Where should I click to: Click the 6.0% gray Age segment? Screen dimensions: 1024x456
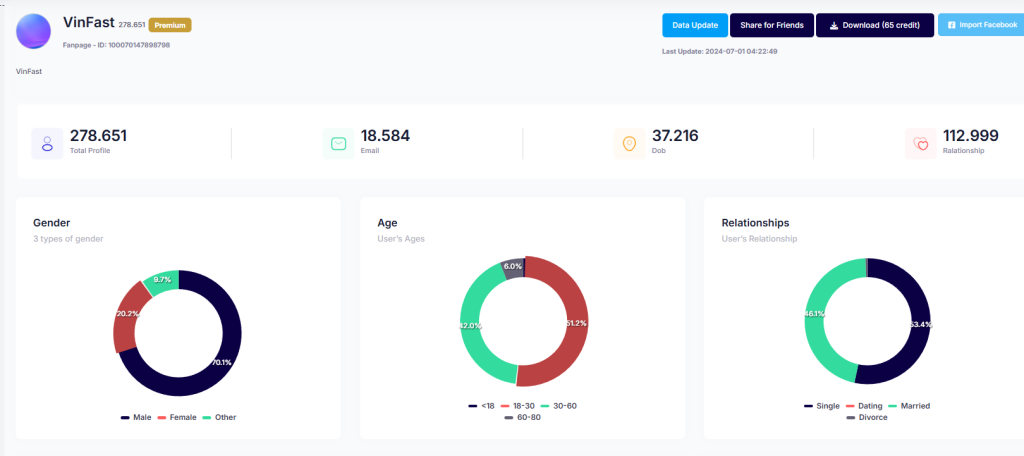(x=513, y=268)
